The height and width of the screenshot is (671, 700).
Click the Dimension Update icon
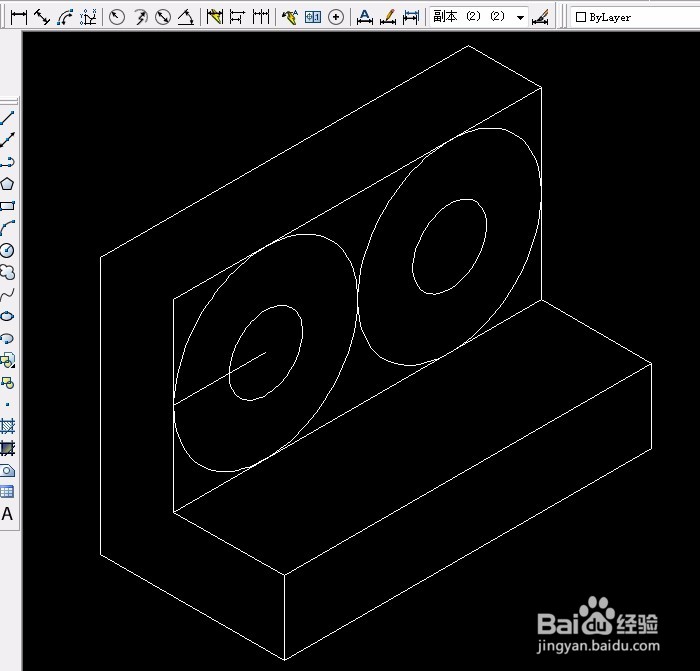(x=411, y=17)
